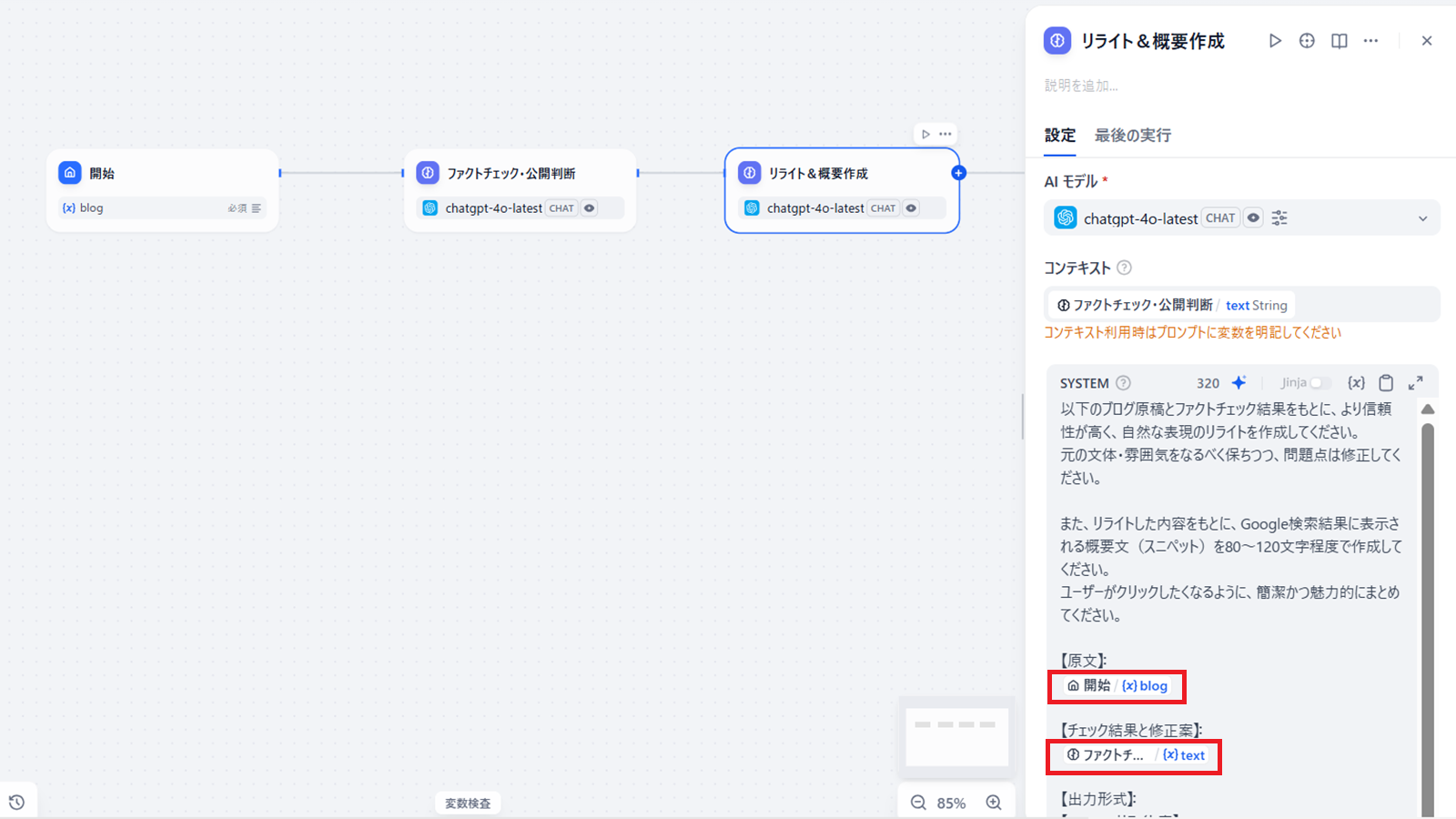Image resolution: width=1456 pixels, height=819 pixels.
Task: Open the help book icon in header
Action: tap(1339, 41)
